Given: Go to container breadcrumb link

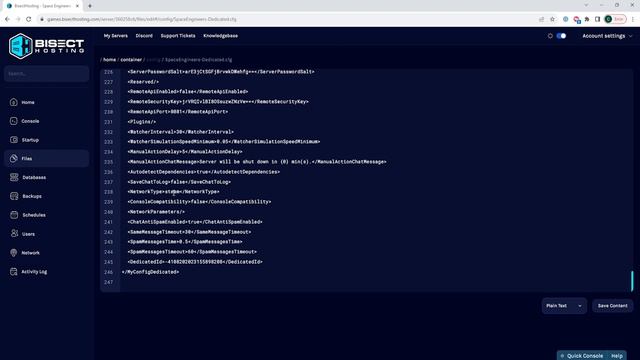Looking at the screenshot, I should pos(131,60).
